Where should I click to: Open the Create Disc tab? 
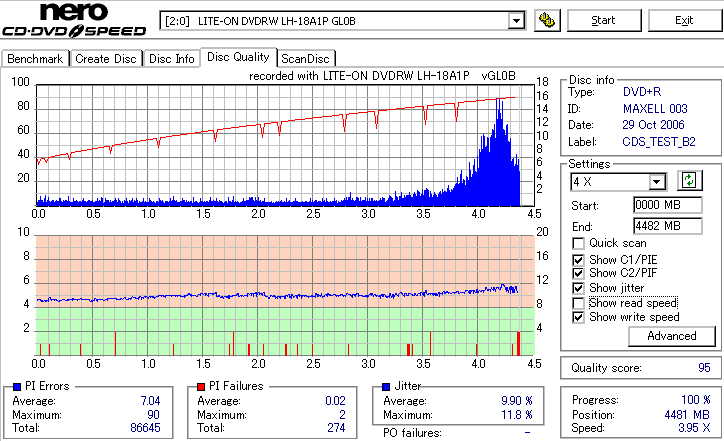(106, 59)
